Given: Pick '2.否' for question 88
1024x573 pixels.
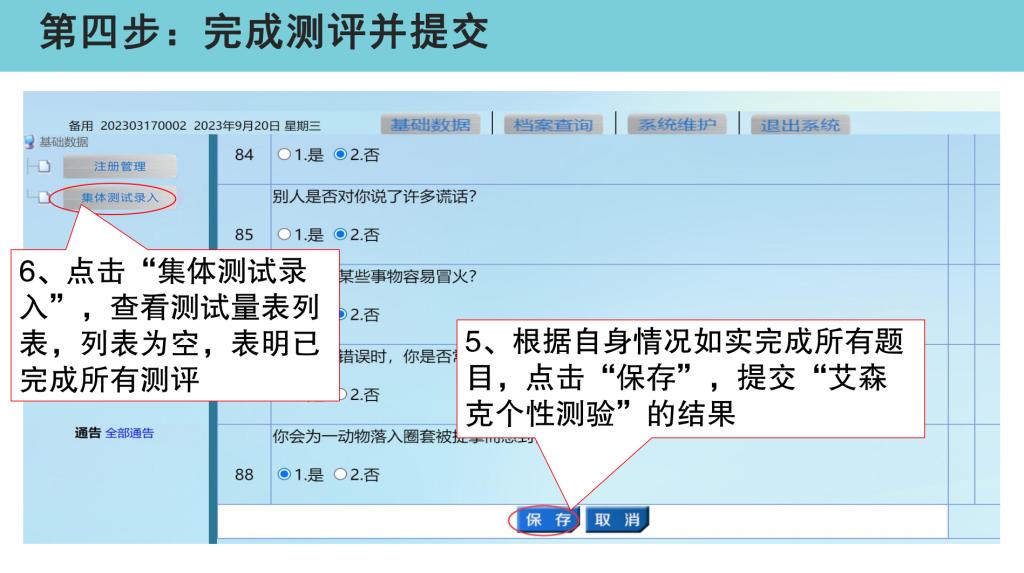Looking at the screenshot, I should point(340,475).
